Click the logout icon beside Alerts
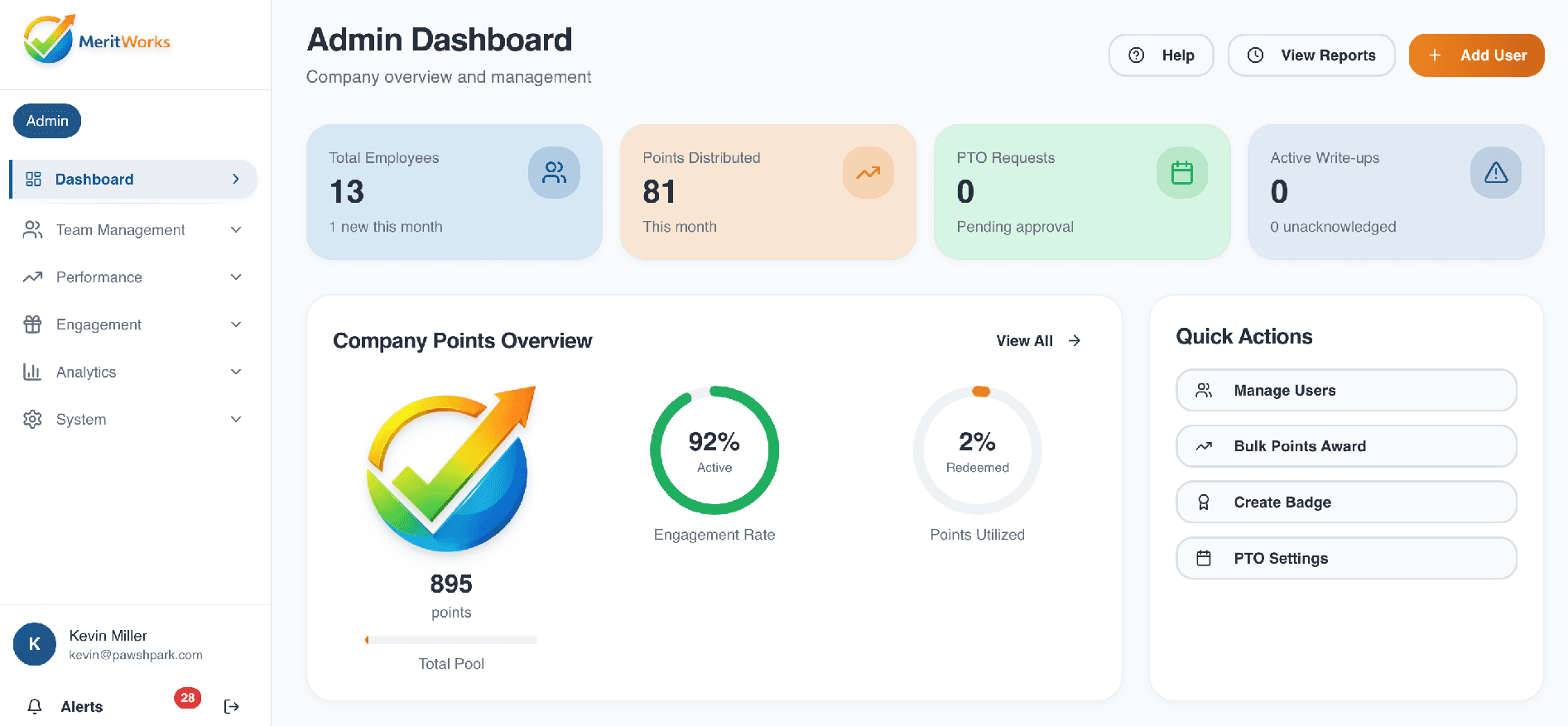Image resolution: width=1568 pixels, height=726 pixels. [232, 706]
